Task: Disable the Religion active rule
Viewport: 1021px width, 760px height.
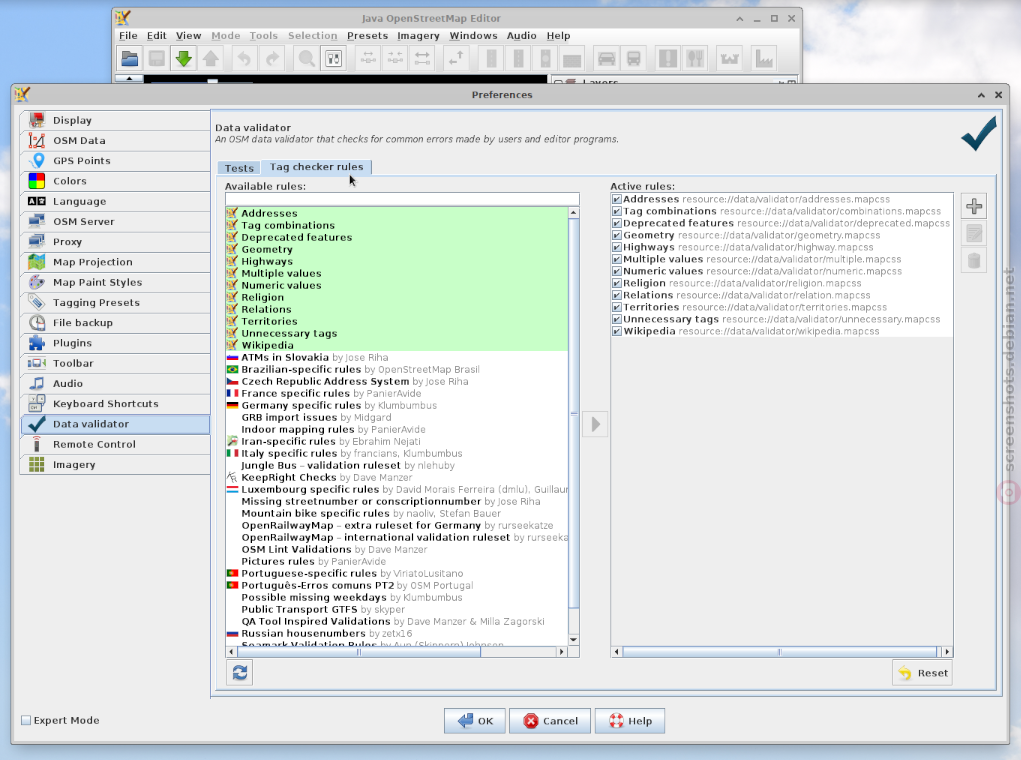Action: [x=617, y=283]
